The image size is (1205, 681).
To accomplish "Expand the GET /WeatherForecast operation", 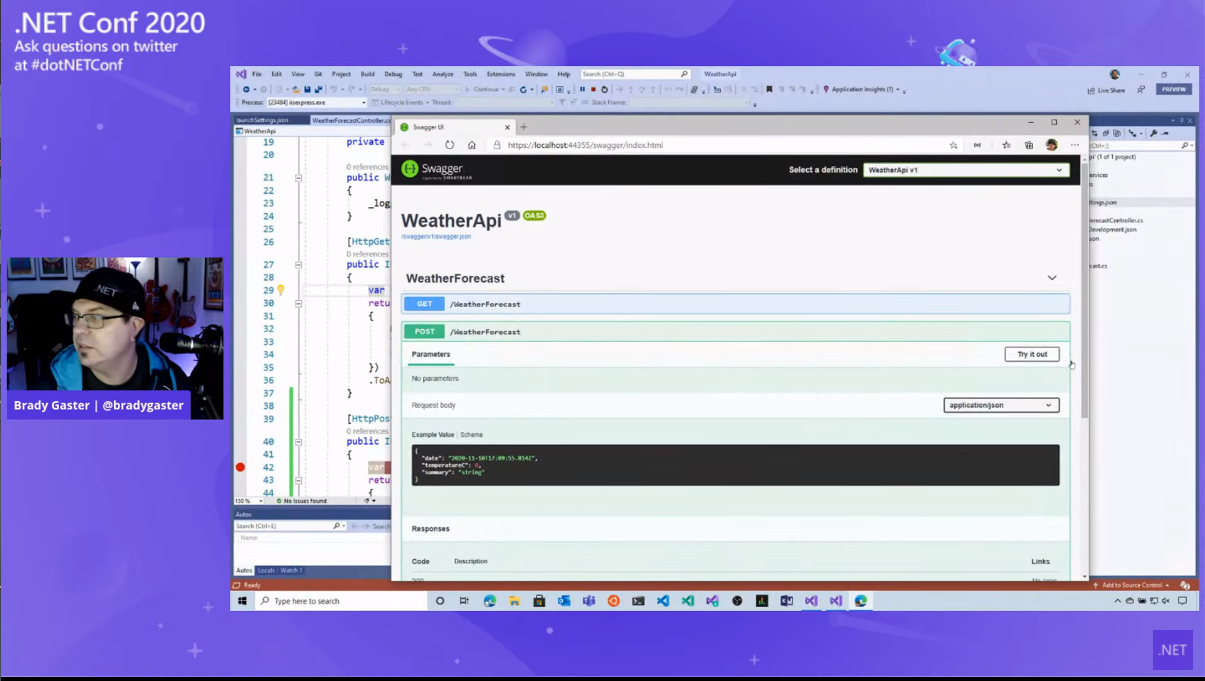I will click(736, 304).
